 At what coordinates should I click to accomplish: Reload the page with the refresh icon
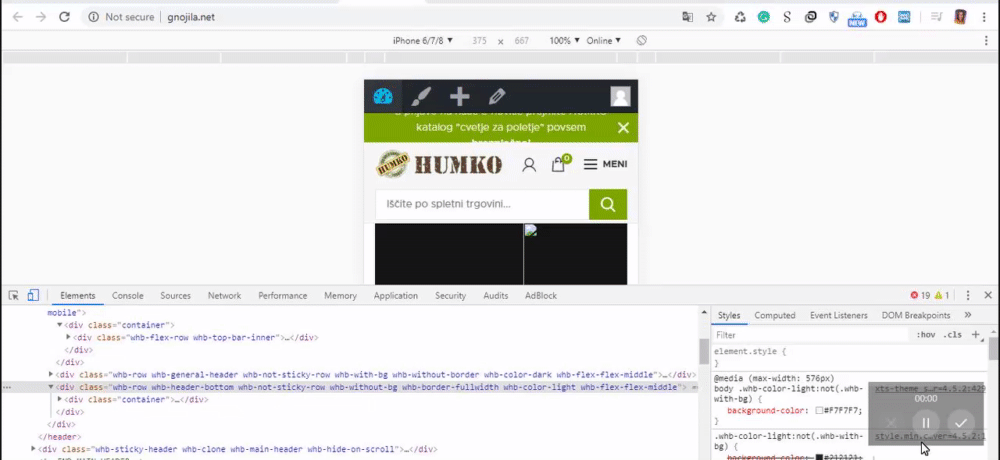click(64, 17)
